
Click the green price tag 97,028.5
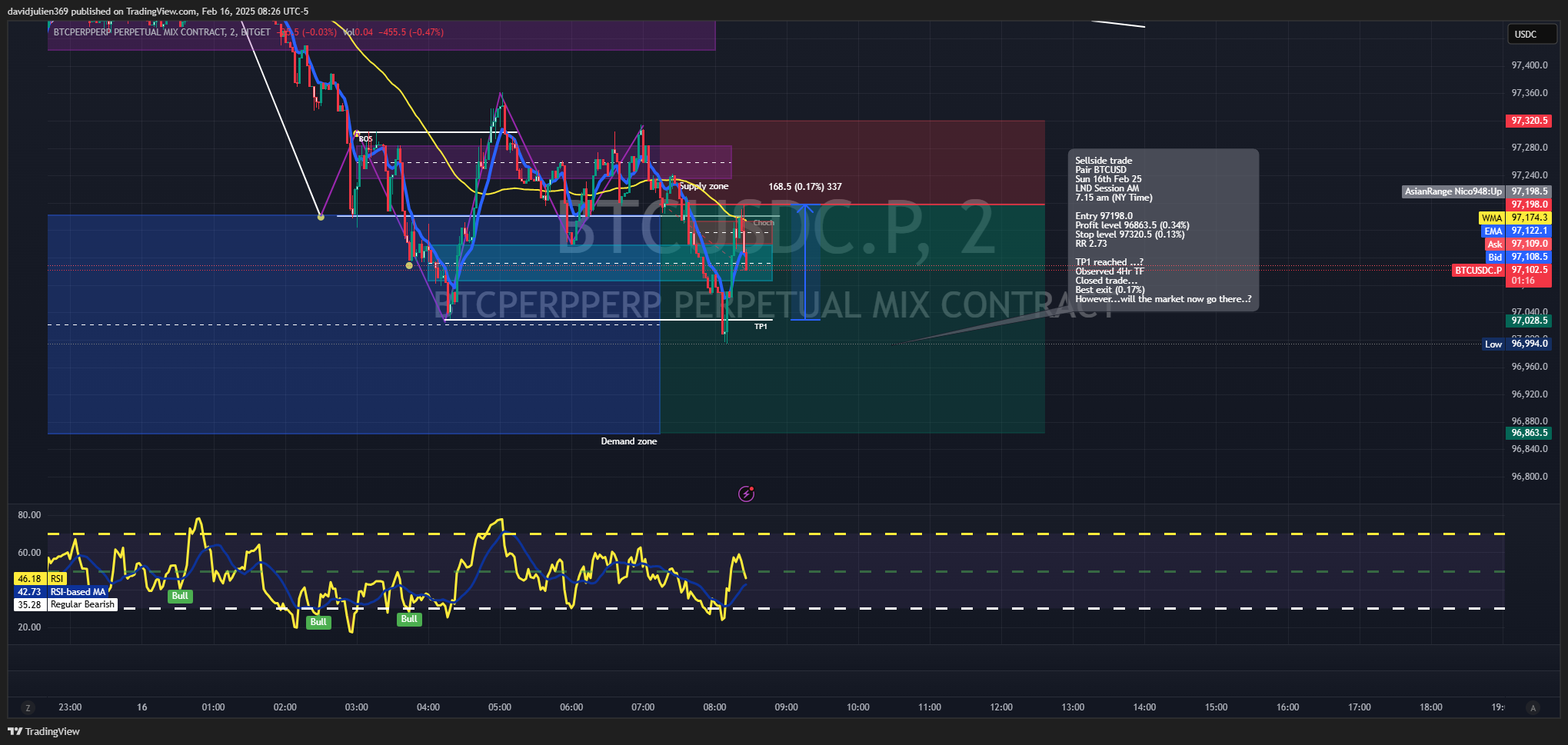click(1528, 321)
